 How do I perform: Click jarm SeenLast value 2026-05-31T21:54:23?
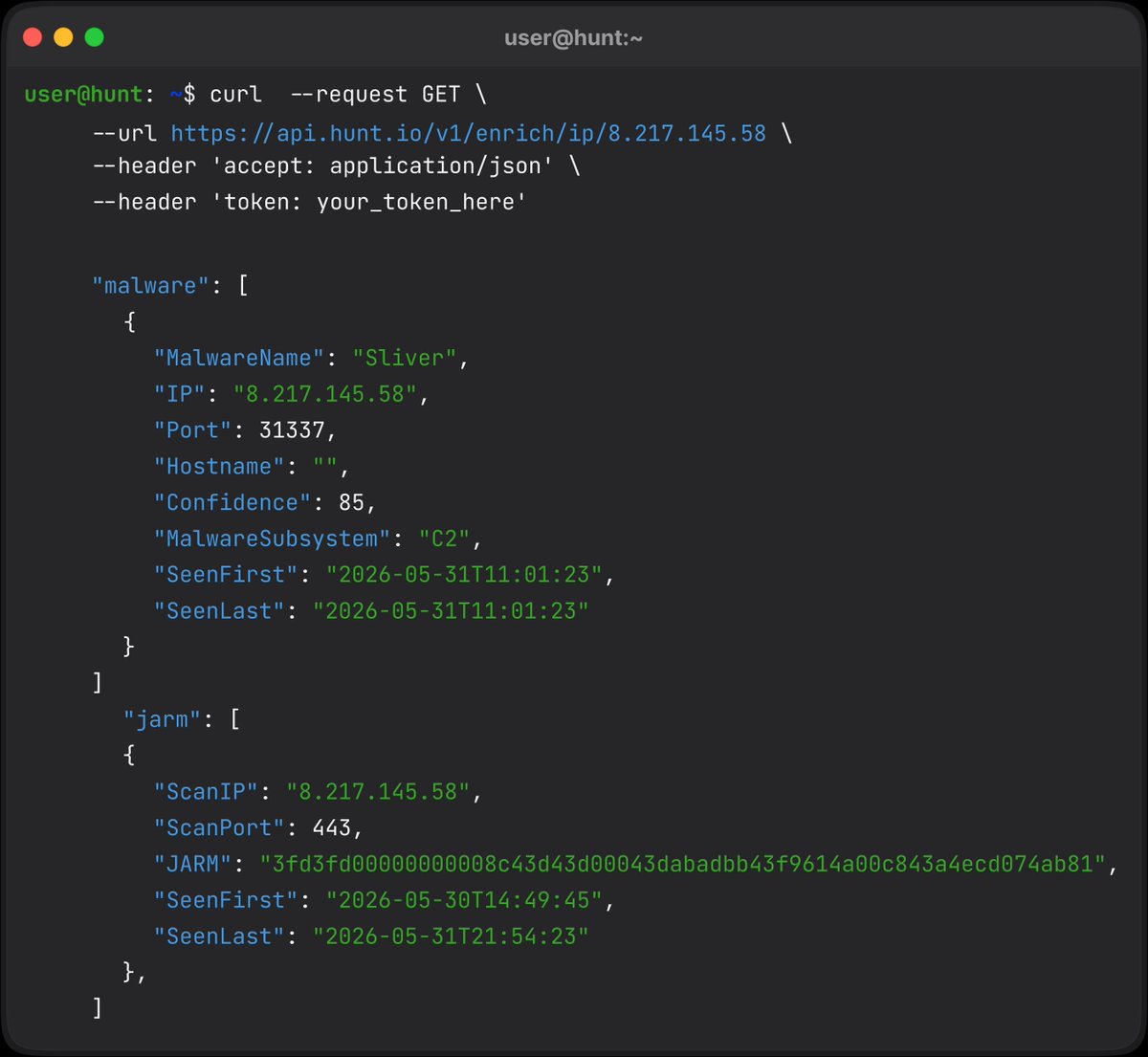coord(451,936)
